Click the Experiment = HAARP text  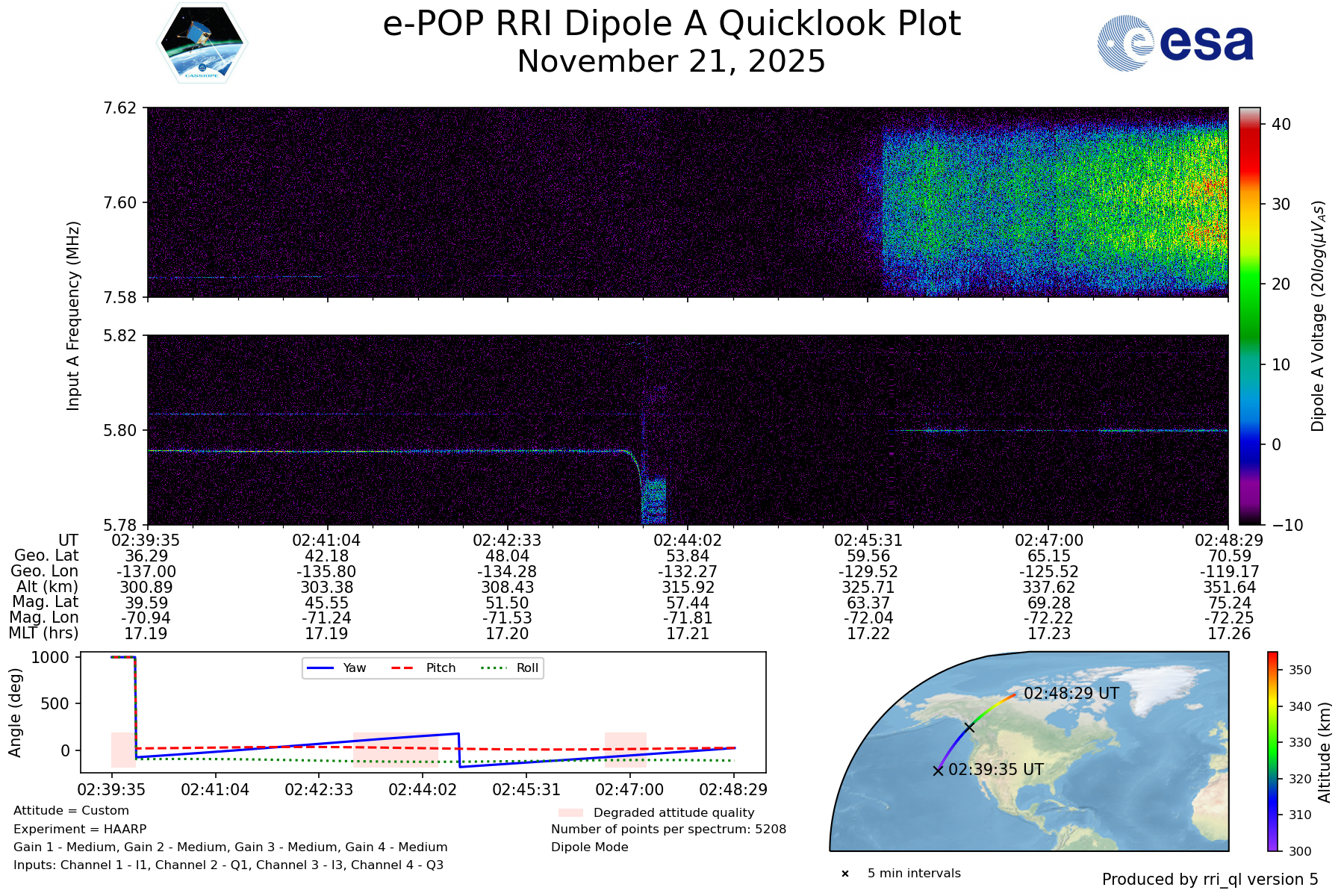point(80,830)
